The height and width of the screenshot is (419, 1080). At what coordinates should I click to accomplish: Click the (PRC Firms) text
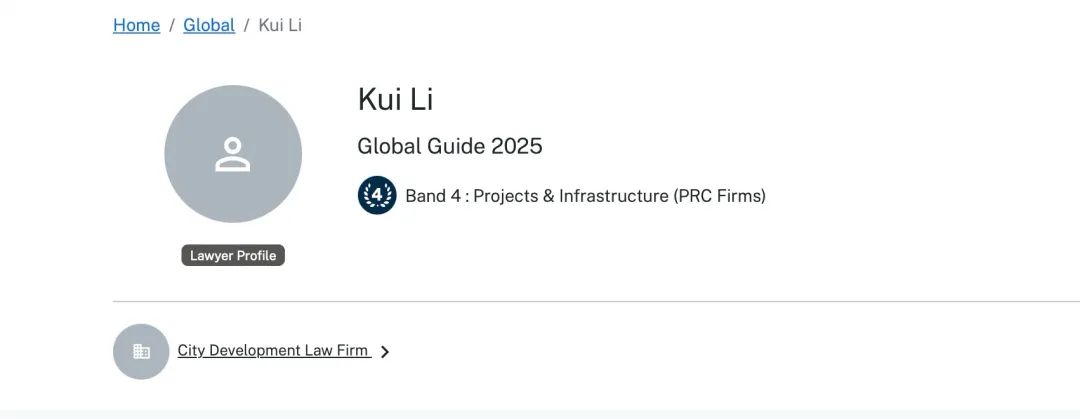click(x=720, y=196)
